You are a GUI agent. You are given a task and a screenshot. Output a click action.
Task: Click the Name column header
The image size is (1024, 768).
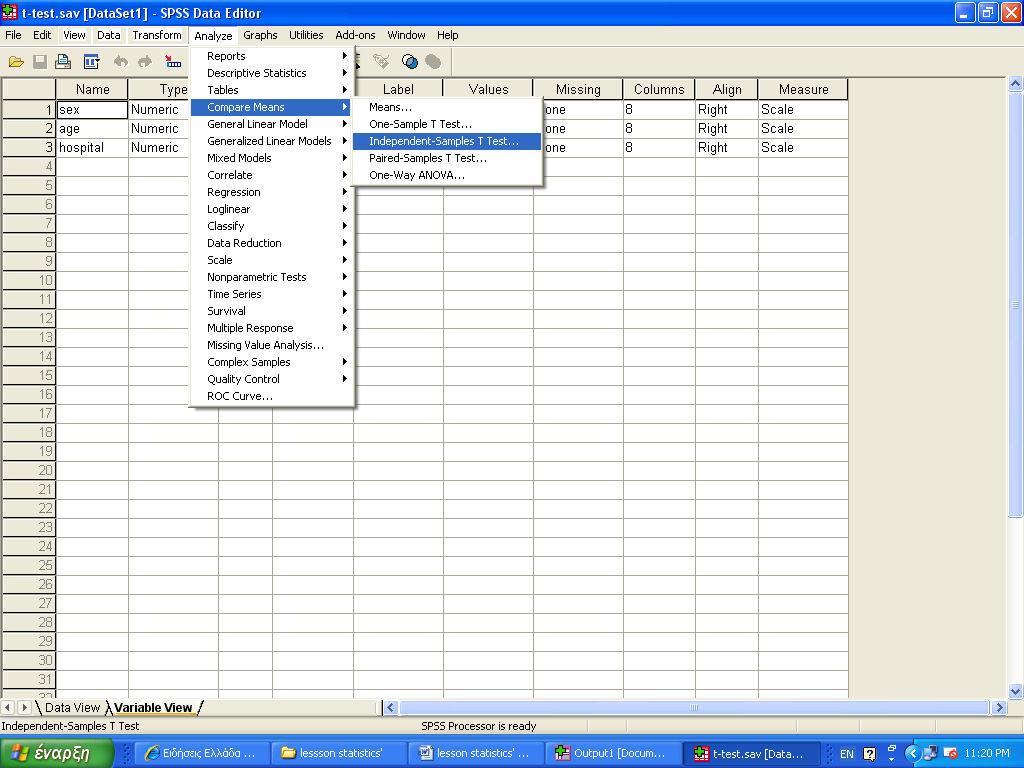(x=92, y=89)
